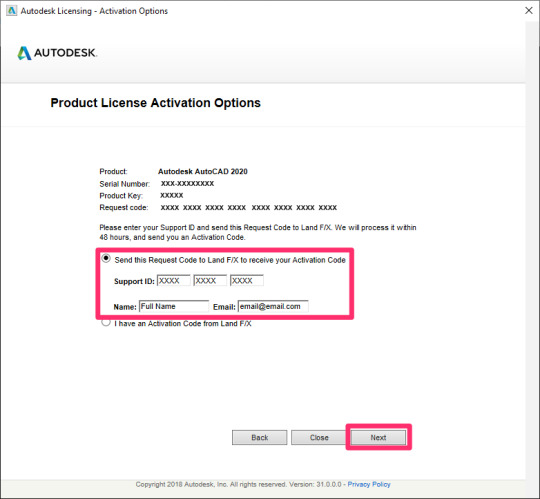Click the Product License Activation Options heading
Image resolution: width=540 pixels, height=499 pixels.
coord(155,103)
